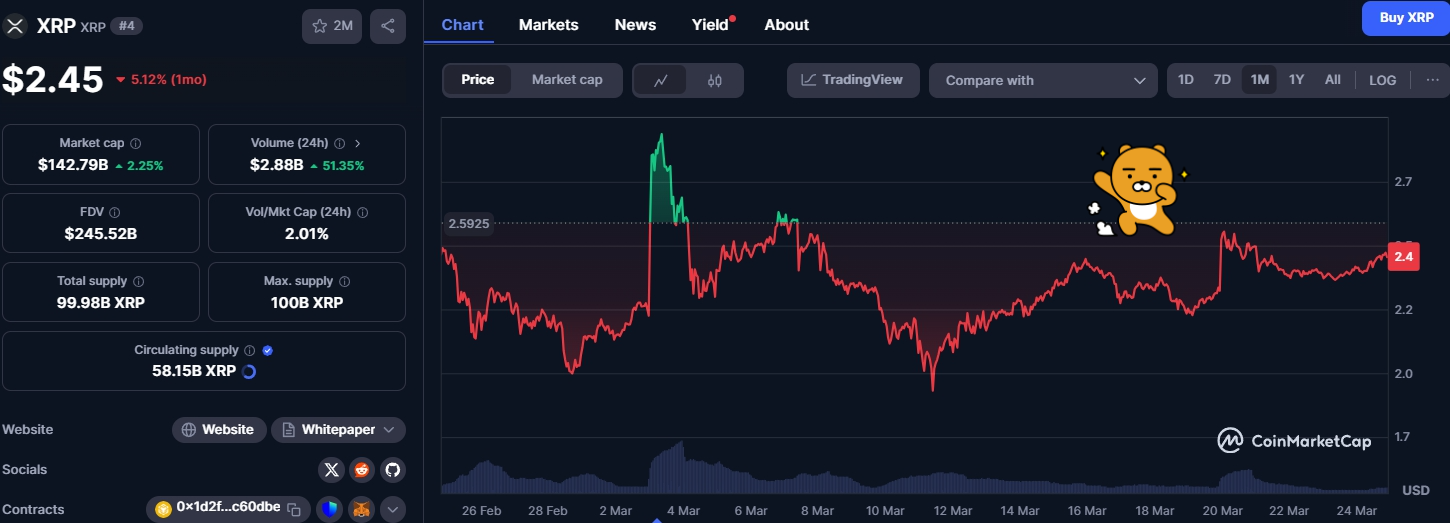The height and width of the screenshot is (523, 1450).
Task: Switch to the News tab
Action: pos(635,24)
